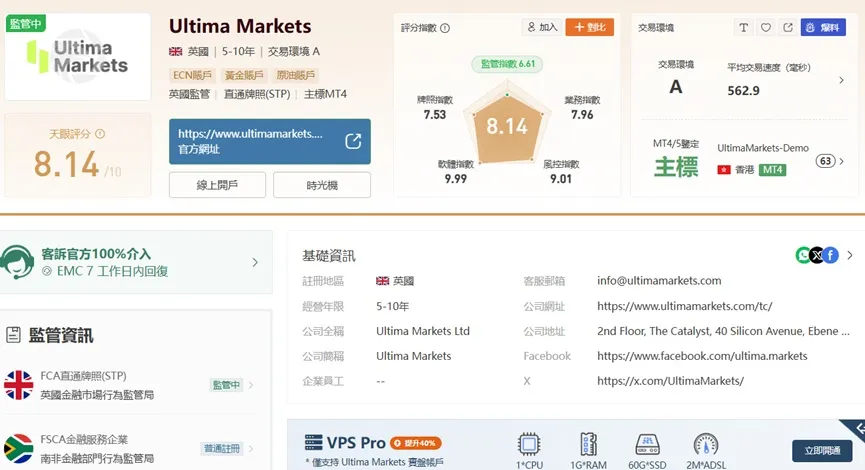Click the Ultima Markets logo thumbnail
This screenshot has width=865, height=470.
click(x=78, y=57)
